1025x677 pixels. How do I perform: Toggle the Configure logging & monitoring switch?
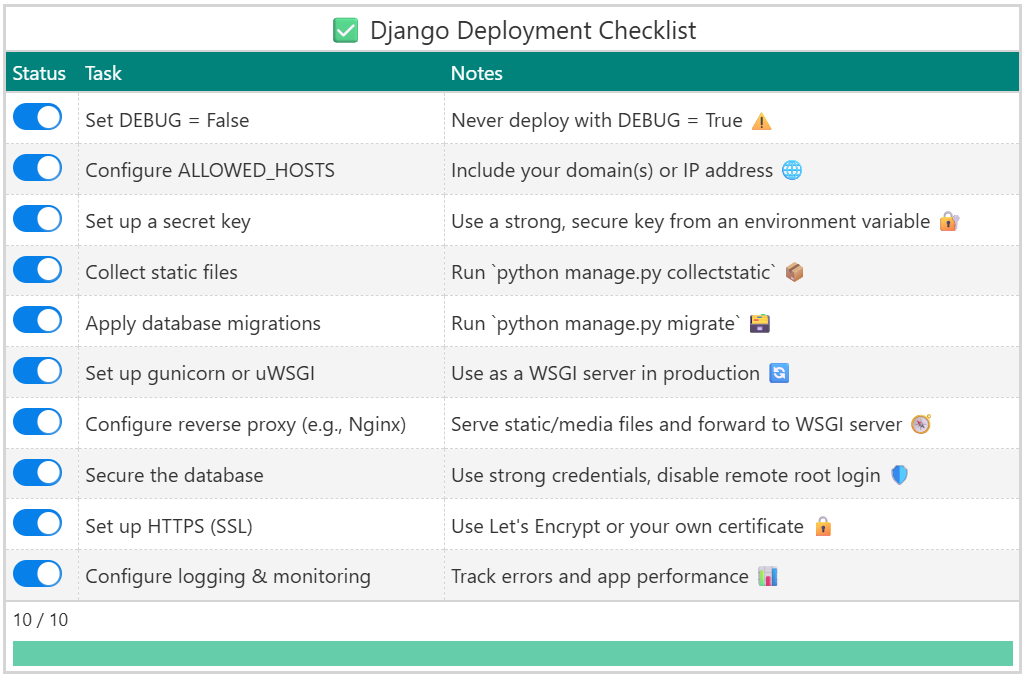tap(37, 574)
